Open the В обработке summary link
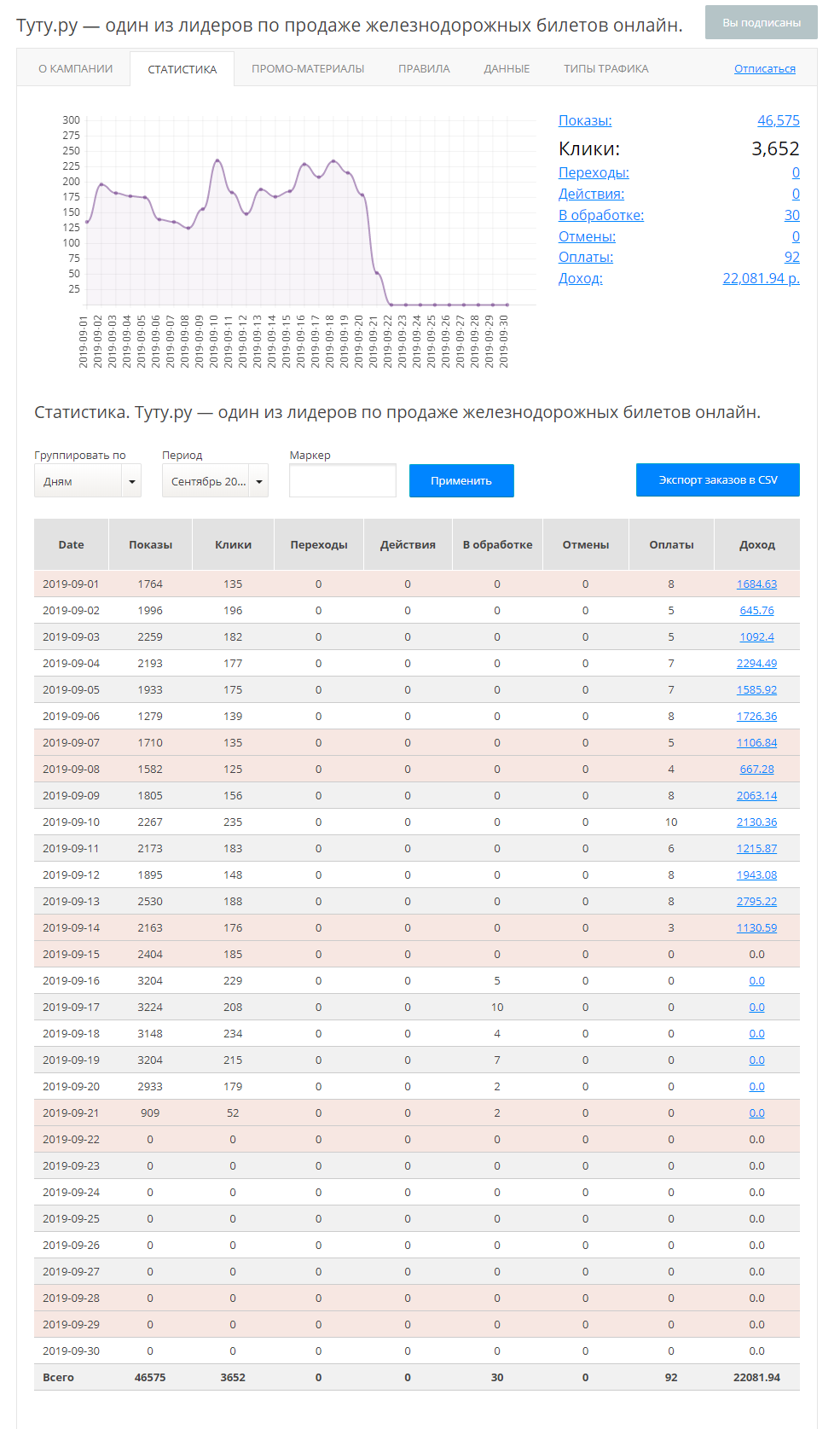 (x=600, y=215)
